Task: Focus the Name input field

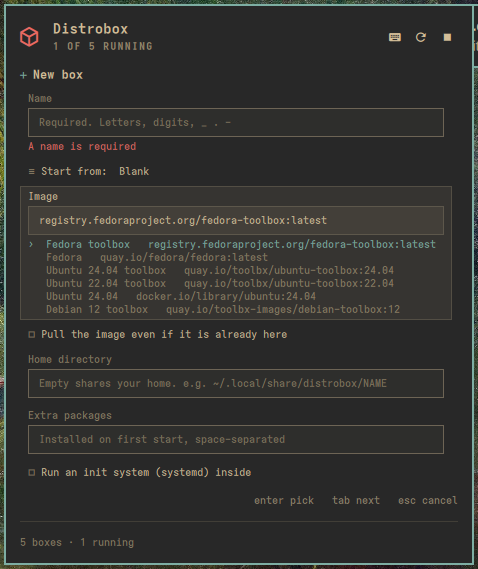Action: pyautogui.click(x=236, y=122)
